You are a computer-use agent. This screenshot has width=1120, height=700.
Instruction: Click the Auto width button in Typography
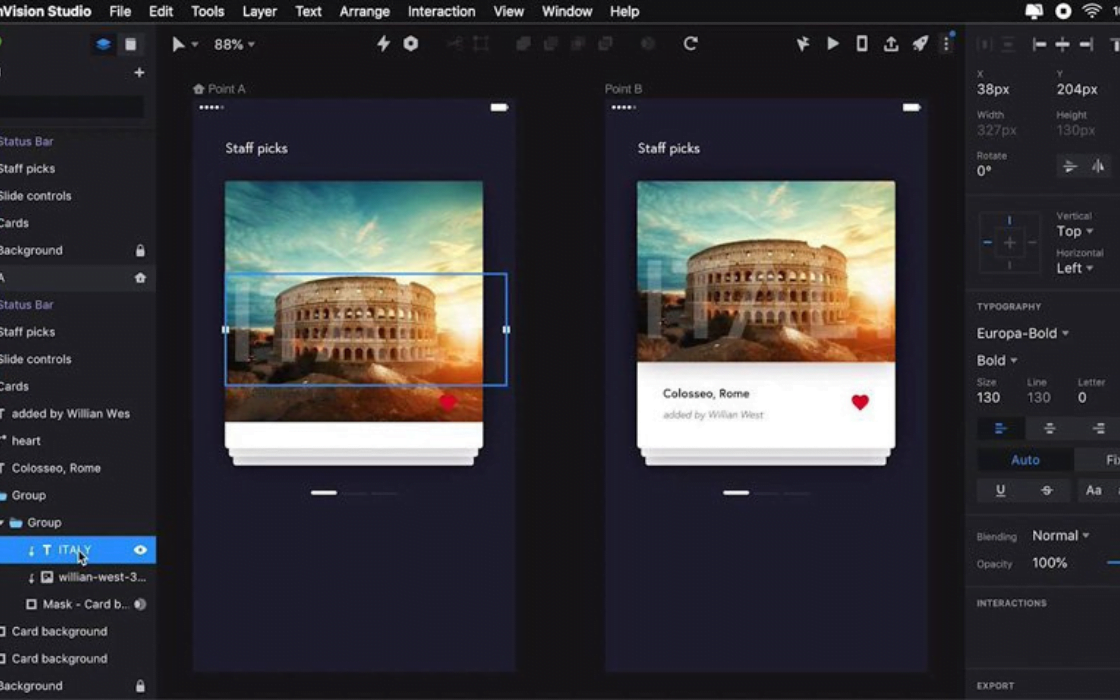pos(1024,459)
